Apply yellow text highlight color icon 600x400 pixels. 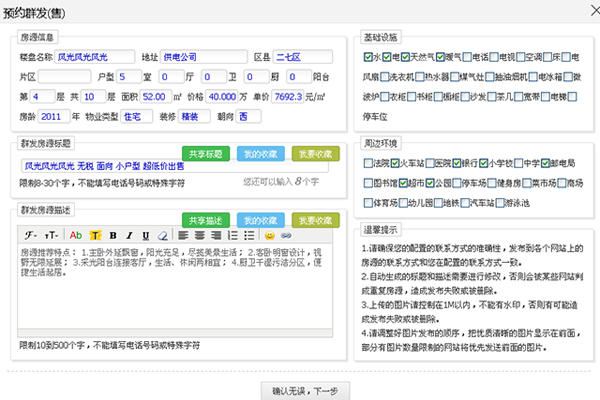pyautogui.click(x=95, y=235)
